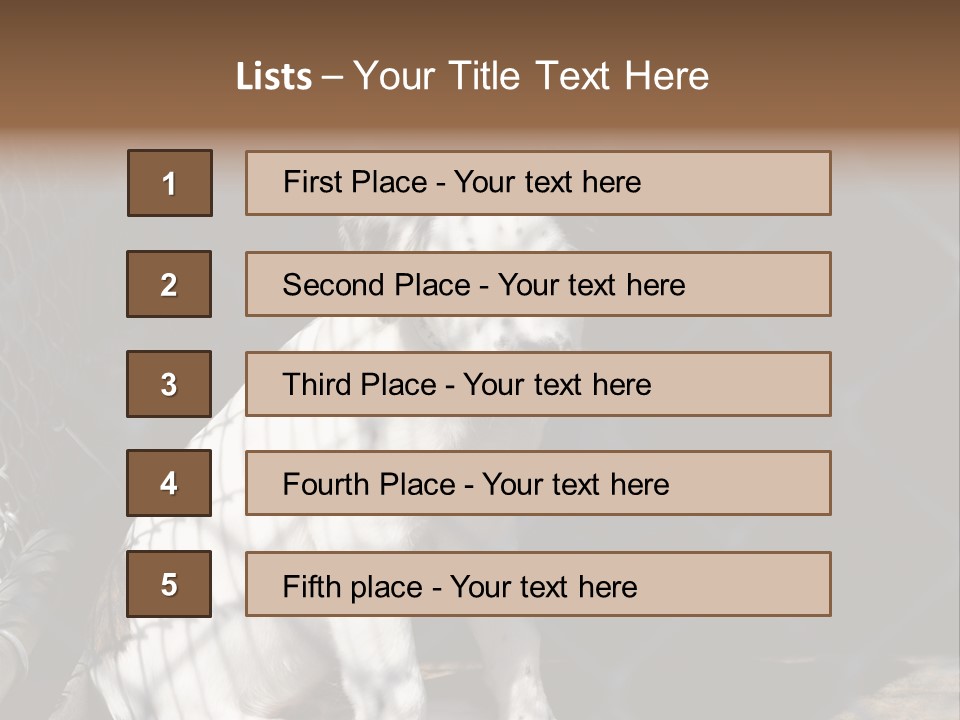Click the number 5 box

tap(169, 584)
